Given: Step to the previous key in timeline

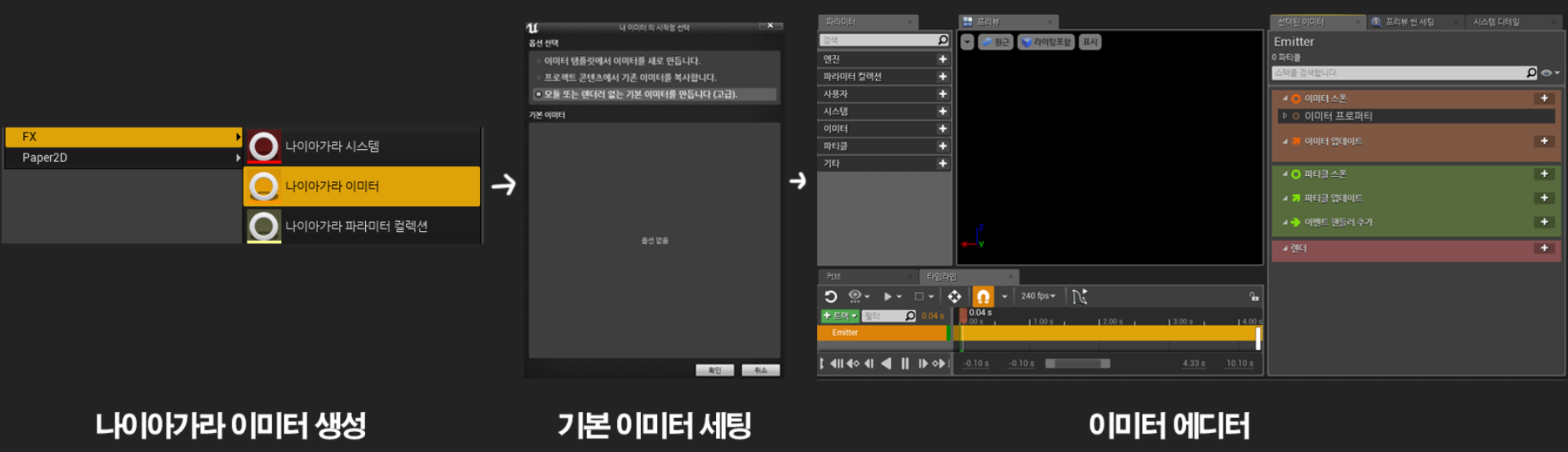Looking at the screenshot, I should [853, 363].
